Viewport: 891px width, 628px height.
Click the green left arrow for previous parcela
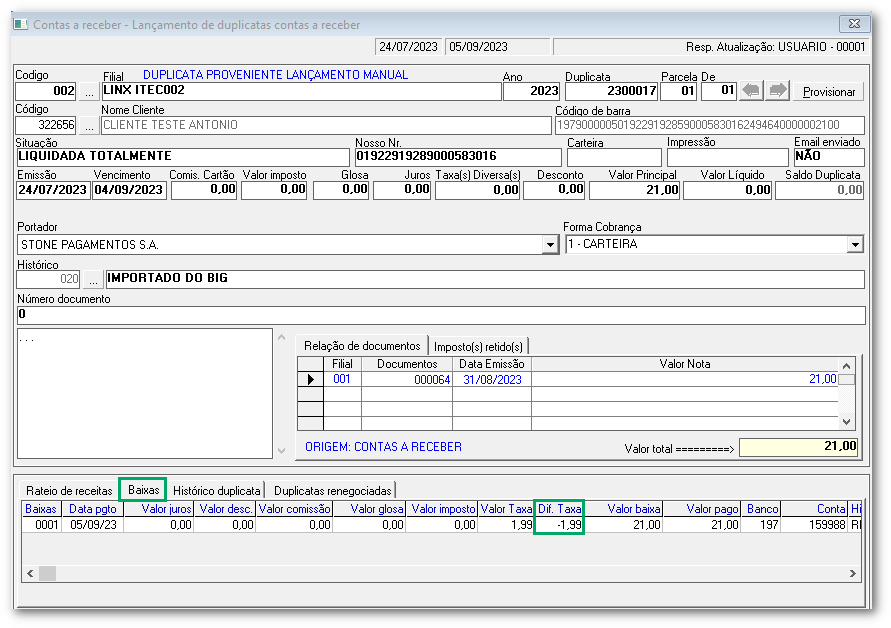point(750,92)
